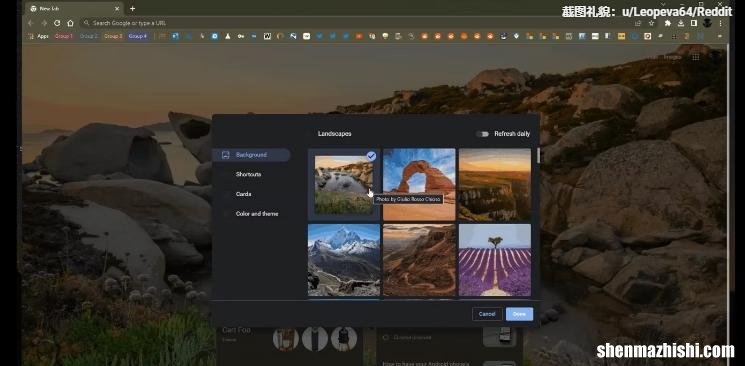Open Group 2 bookmark folder

[88, 36]
